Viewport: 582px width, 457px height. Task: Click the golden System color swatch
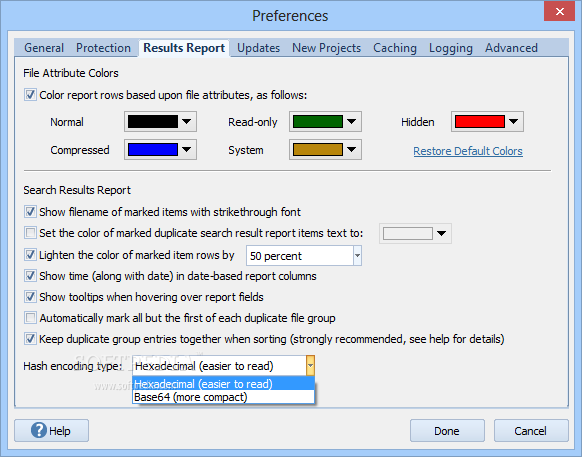point(318,150)
